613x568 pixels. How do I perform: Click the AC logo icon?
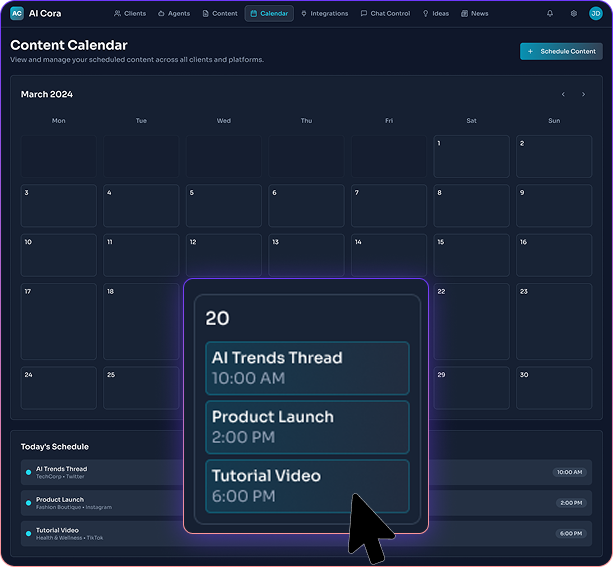point(17,14)
